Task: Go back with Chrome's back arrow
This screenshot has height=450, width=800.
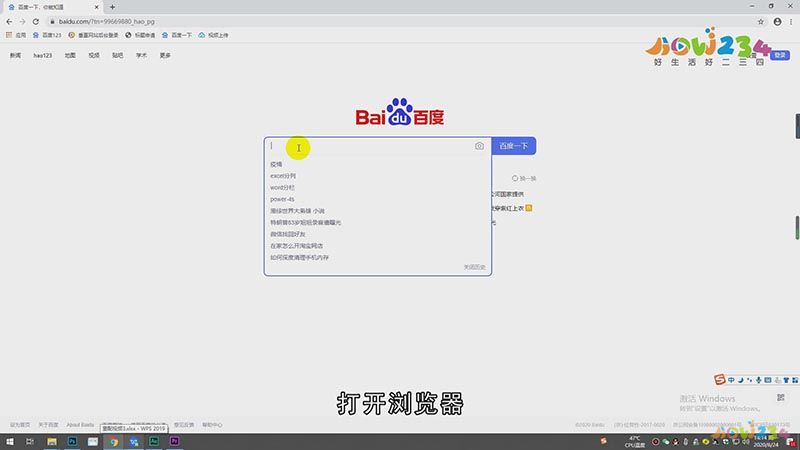Action: (x=9, y=21)
